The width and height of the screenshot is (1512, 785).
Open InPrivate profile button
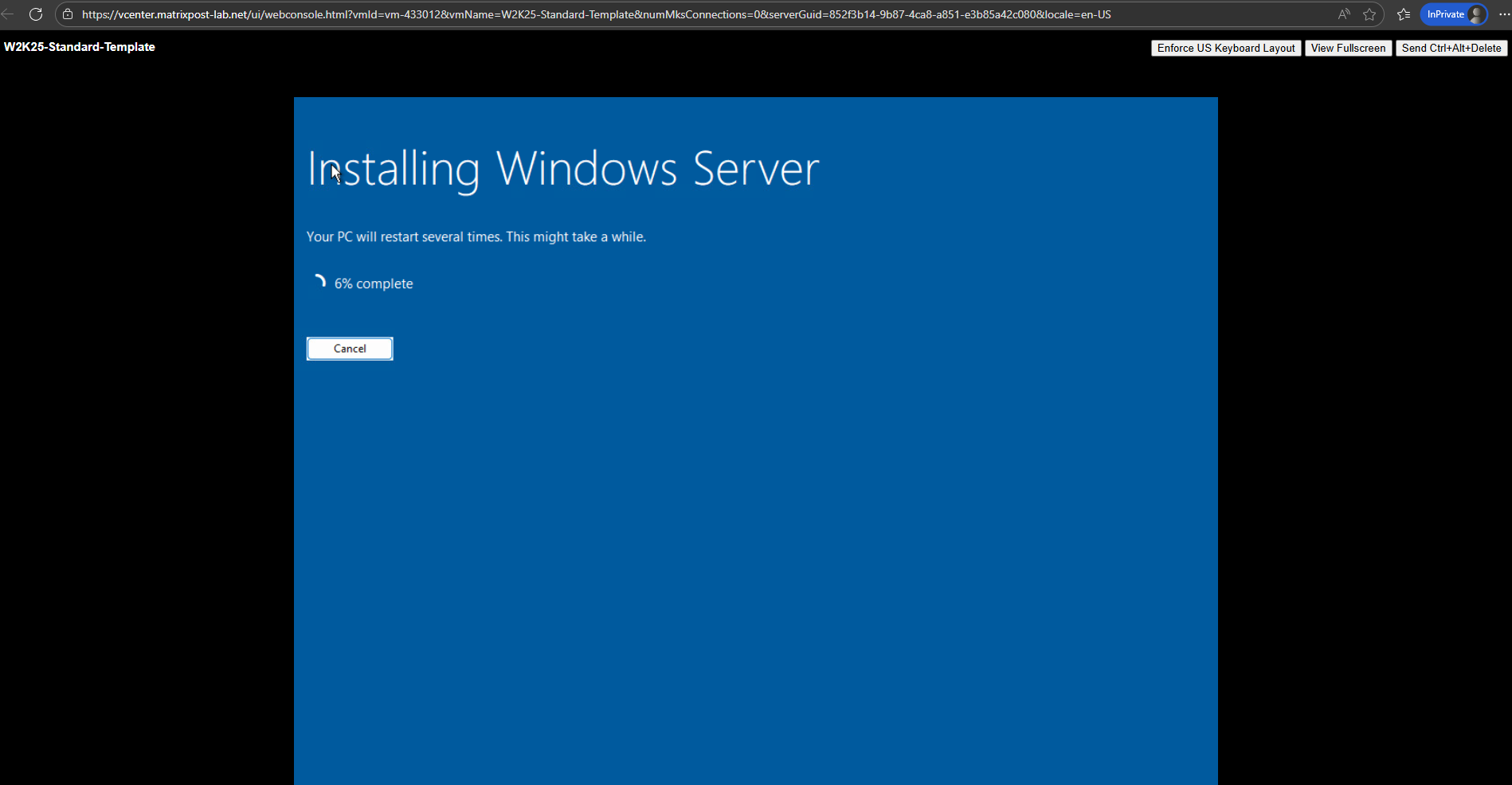click(1454, 14)
